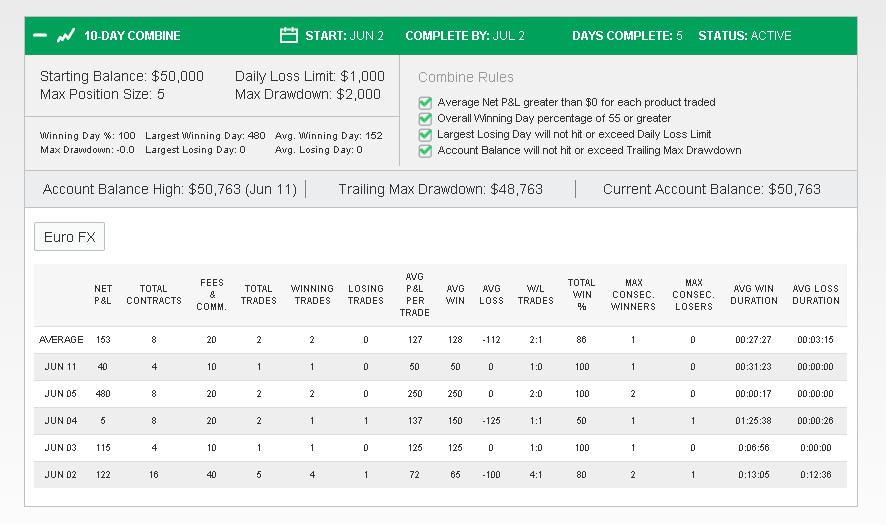Toggle the Largest Losing Day rule checkbox
886x525 pixels.
425,134
